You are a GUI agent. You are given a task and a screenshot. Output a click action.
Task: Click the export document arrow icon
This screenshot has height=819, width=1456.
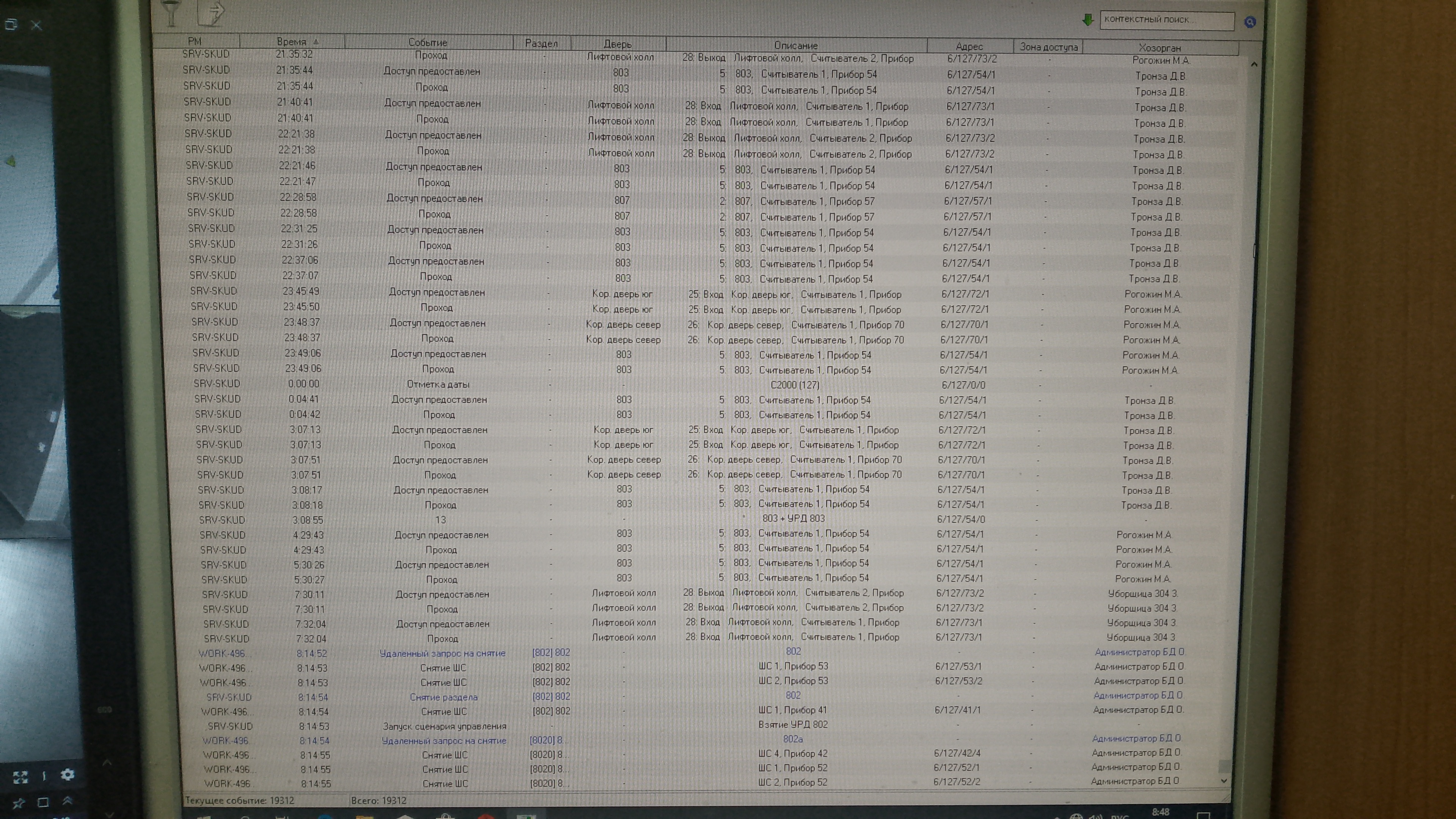pyautogui.click(x=212, y=13)
